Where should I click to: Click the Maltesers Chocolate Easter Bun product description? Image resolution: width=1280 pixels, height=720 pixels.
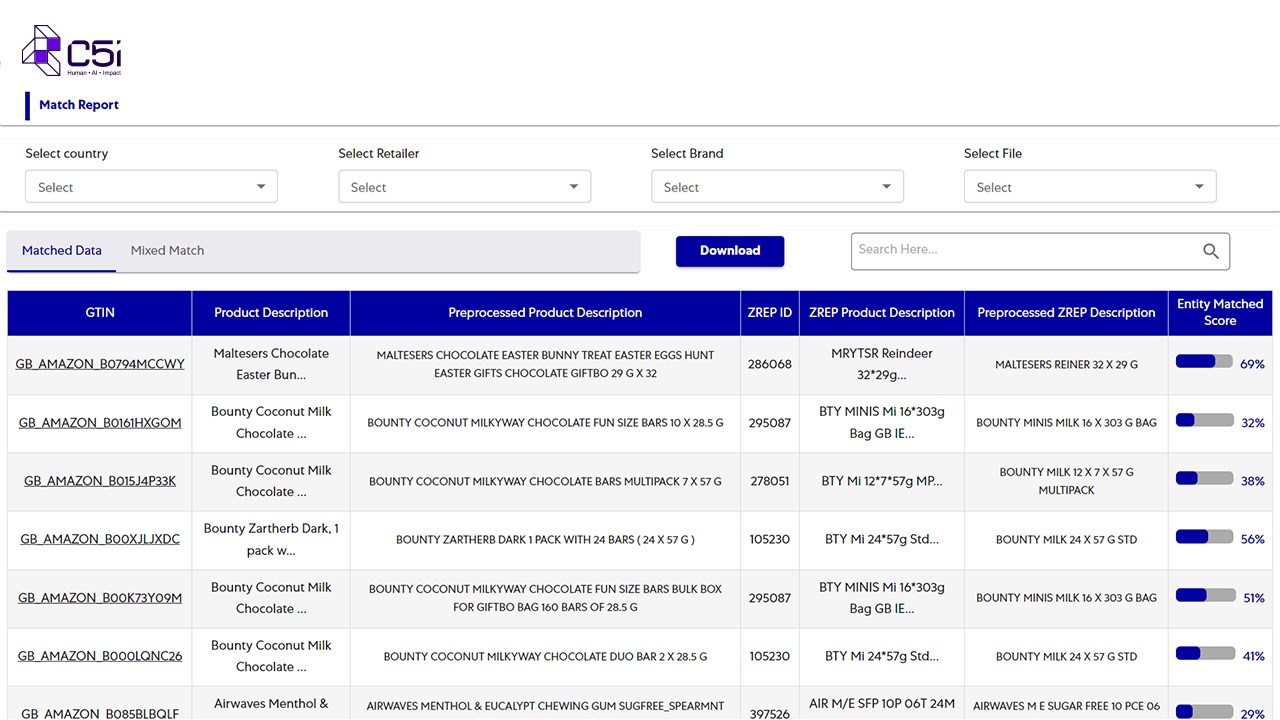[x=271, y=364]
